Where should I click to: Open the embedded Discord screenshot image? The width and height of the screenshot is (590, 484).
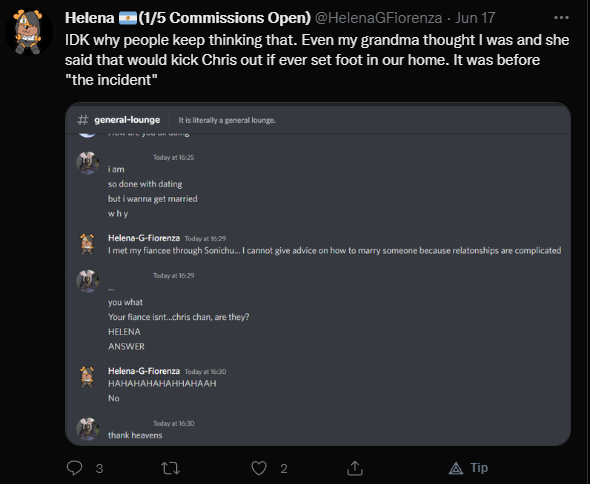pos(318,274)
